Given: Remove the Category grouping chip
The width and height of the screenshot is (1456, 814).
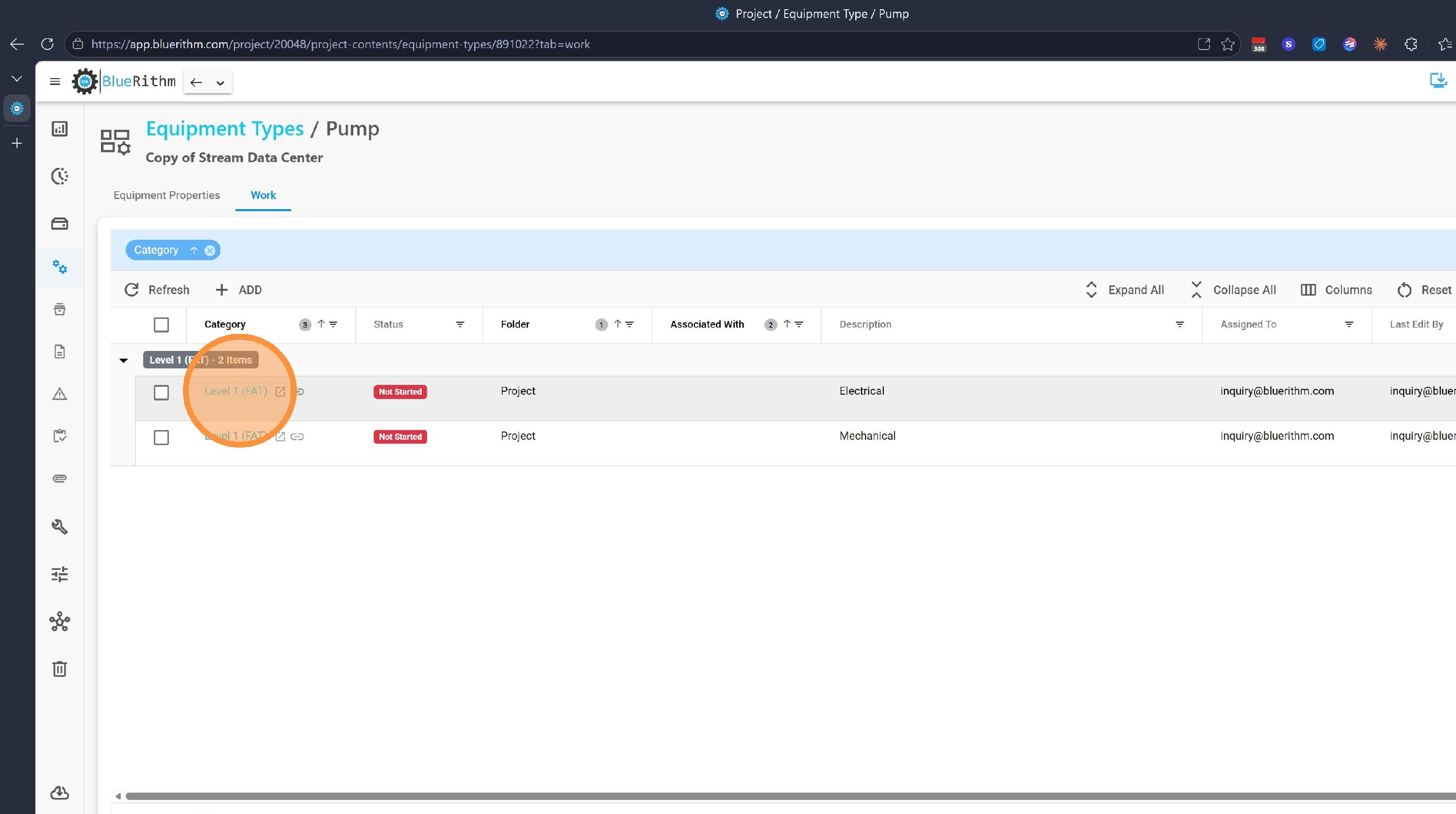Looking at the screenshot, I should tap(210, 250).
